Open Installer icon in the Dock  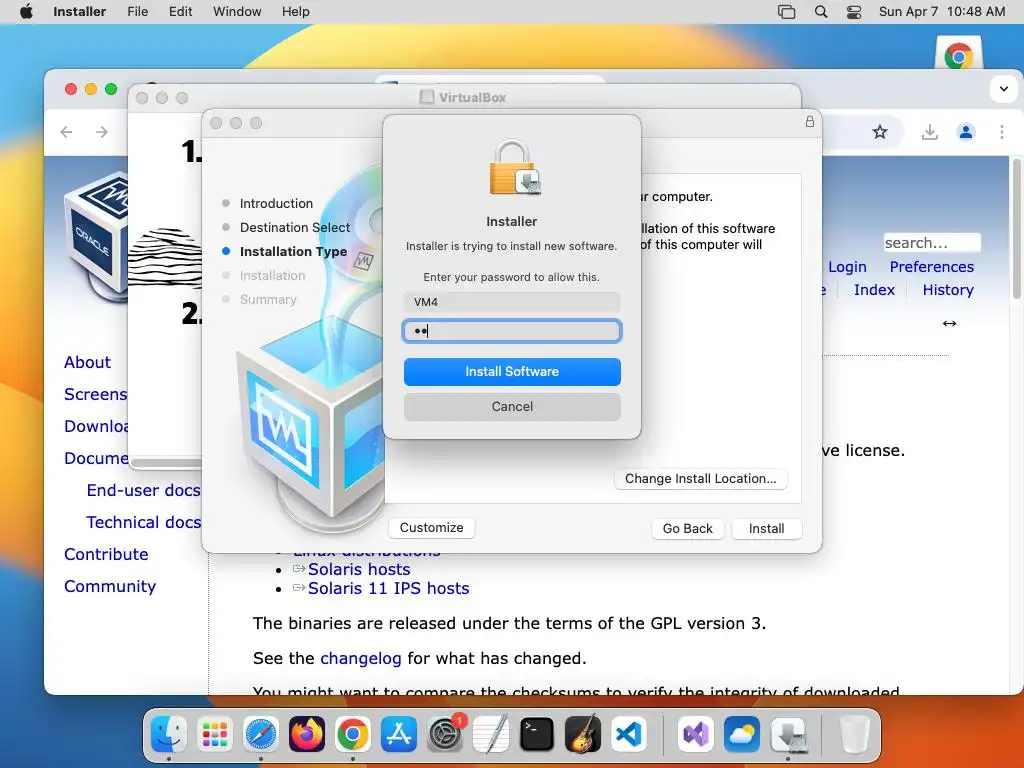(788, 734)
